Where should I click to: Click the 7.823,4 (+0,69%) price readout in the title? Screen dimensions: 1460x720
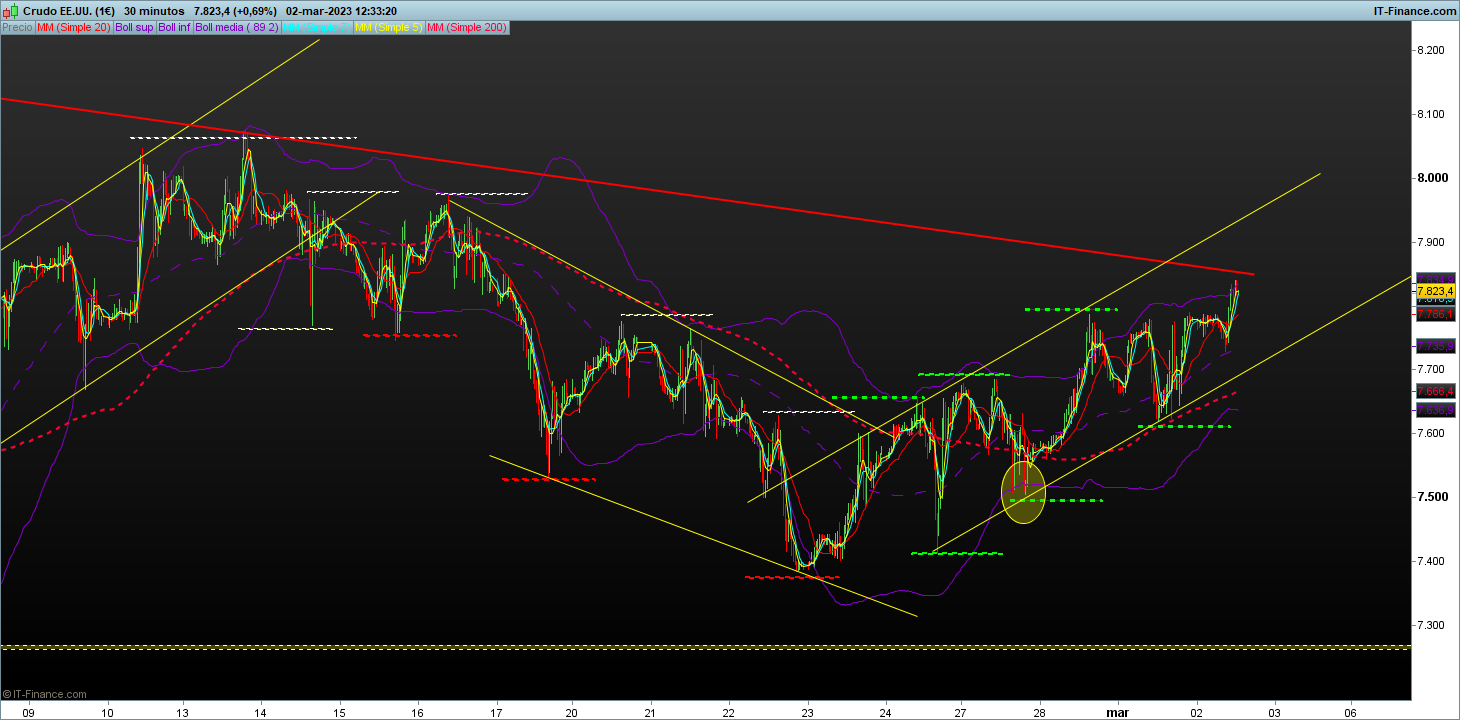[235, 11]
